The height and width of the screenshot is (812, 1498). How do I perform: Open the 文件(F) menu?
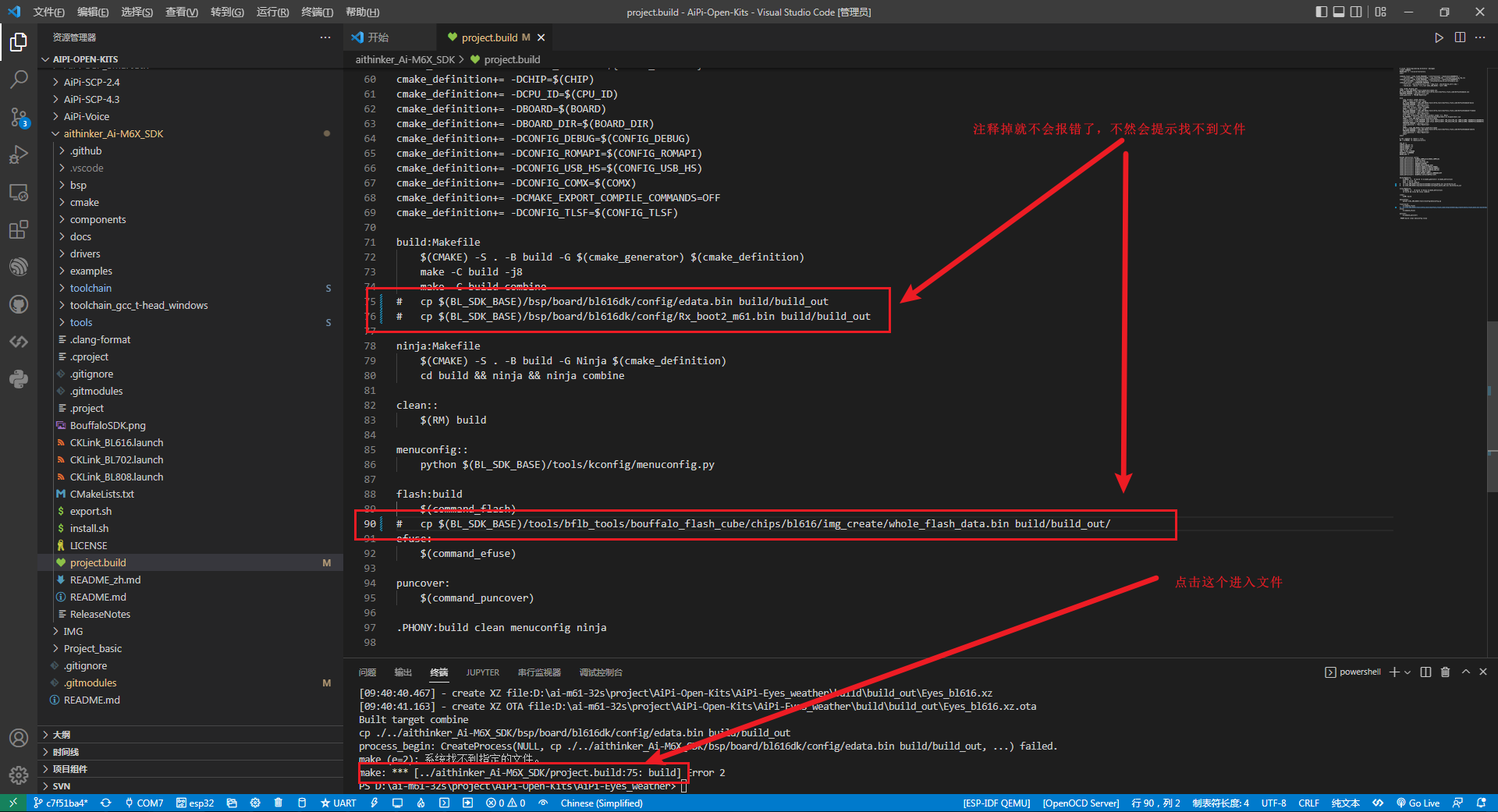click(48, 12)
